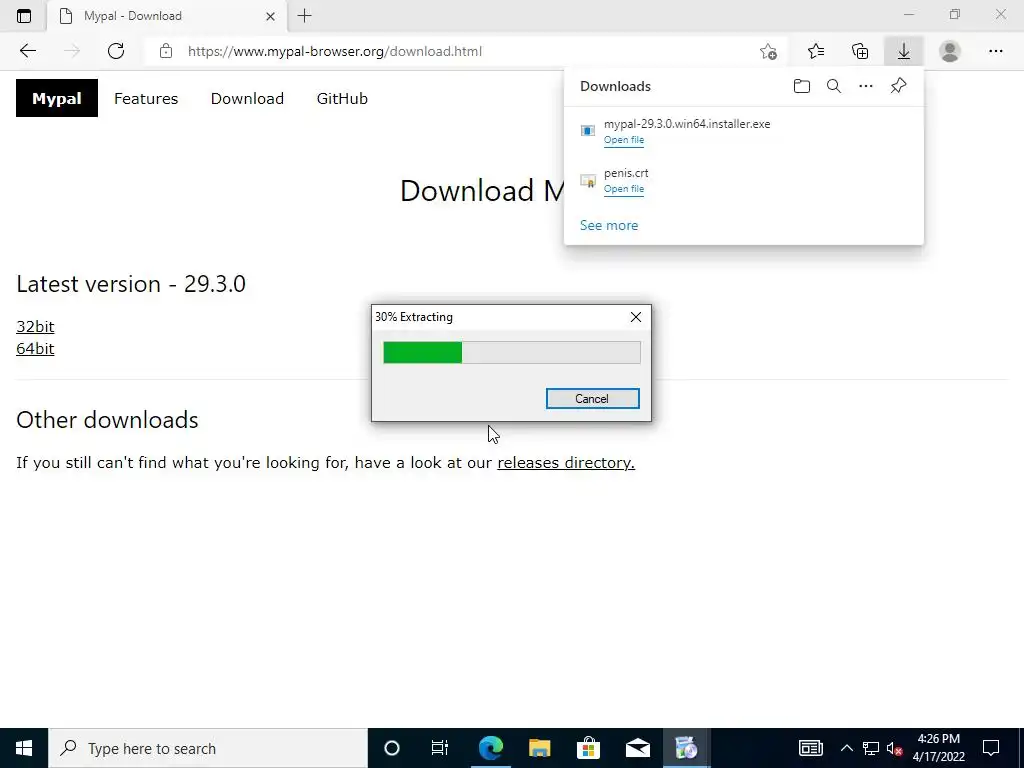
Task: Go to Mypal home logo
Action: (x=57, y=98)
